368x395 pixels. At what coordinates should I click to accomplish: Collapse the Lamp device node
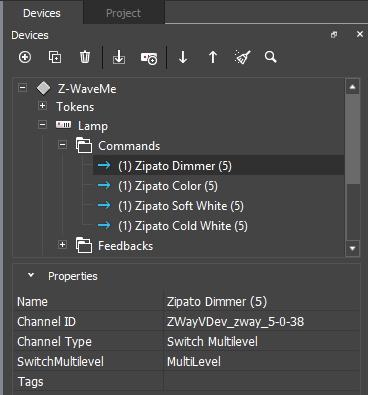42,125
